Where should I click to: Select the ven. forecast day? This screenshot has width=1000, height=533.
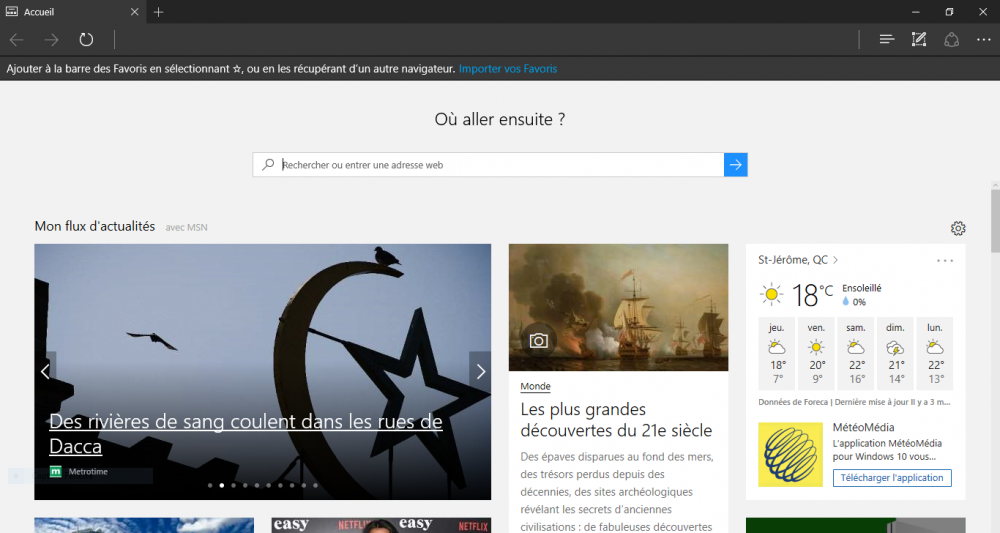(816, 353)
